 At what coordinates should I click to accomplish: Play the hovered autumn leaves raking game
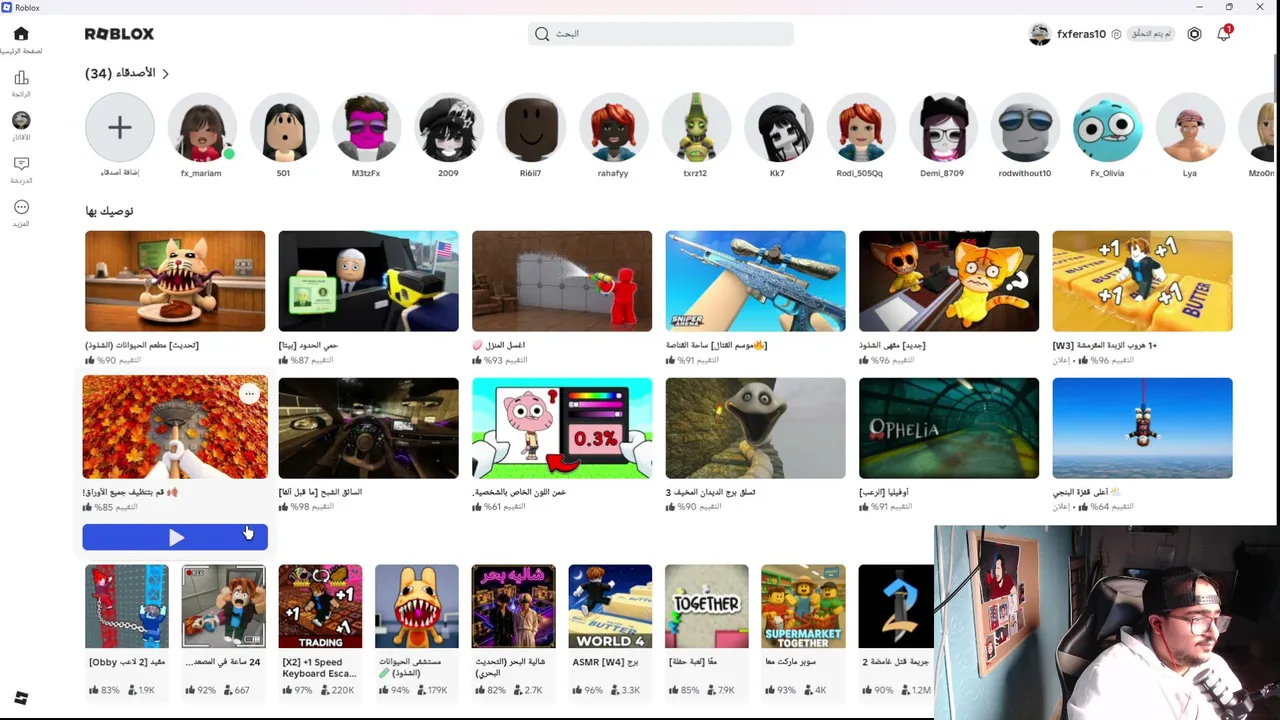point(175,537)
